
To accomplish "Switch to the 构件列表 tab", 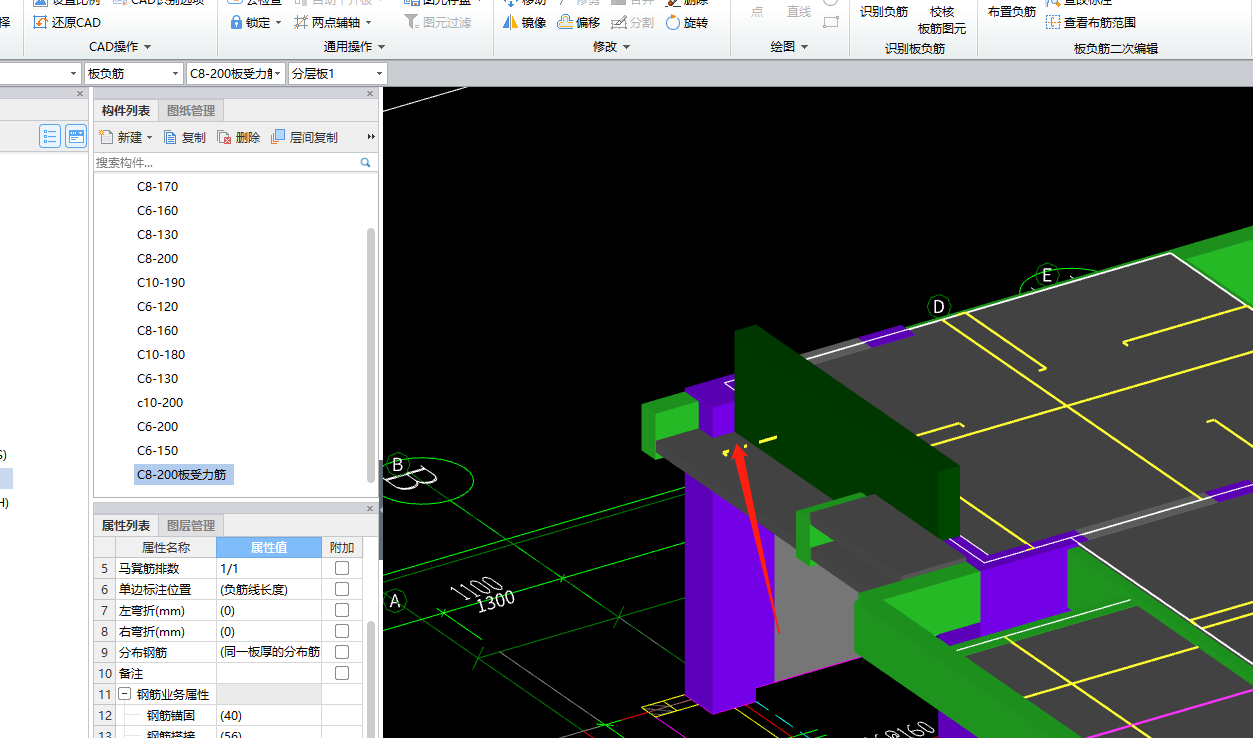I will coord(126,111).
